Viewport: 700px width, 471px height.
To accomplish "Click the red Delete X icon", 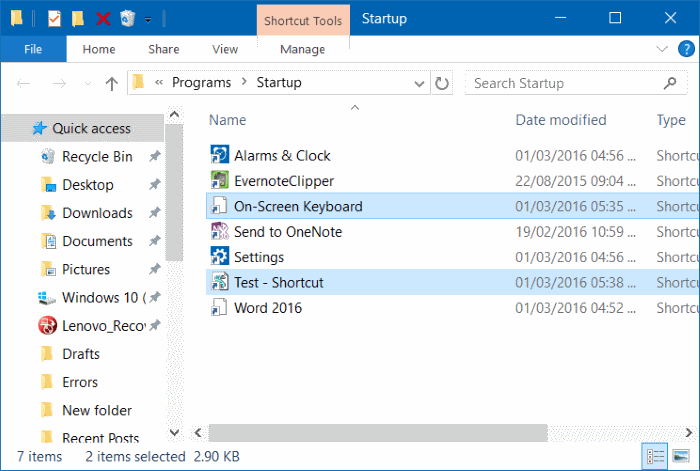I will tap(103, 19).
